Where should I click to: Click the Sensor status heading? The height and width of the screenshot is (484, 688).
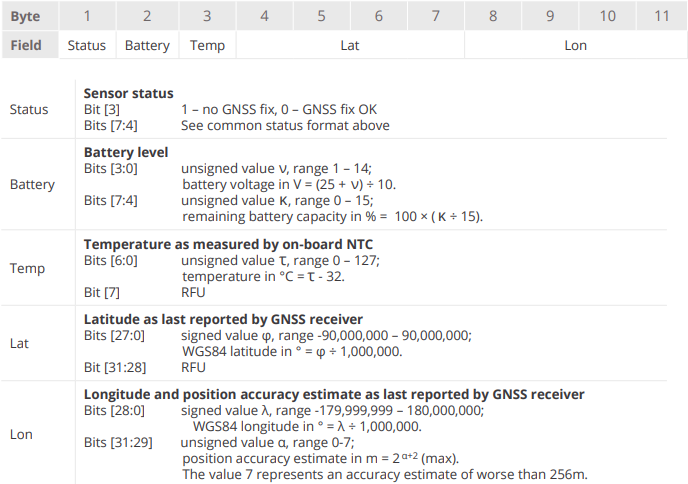coord(128,93)
